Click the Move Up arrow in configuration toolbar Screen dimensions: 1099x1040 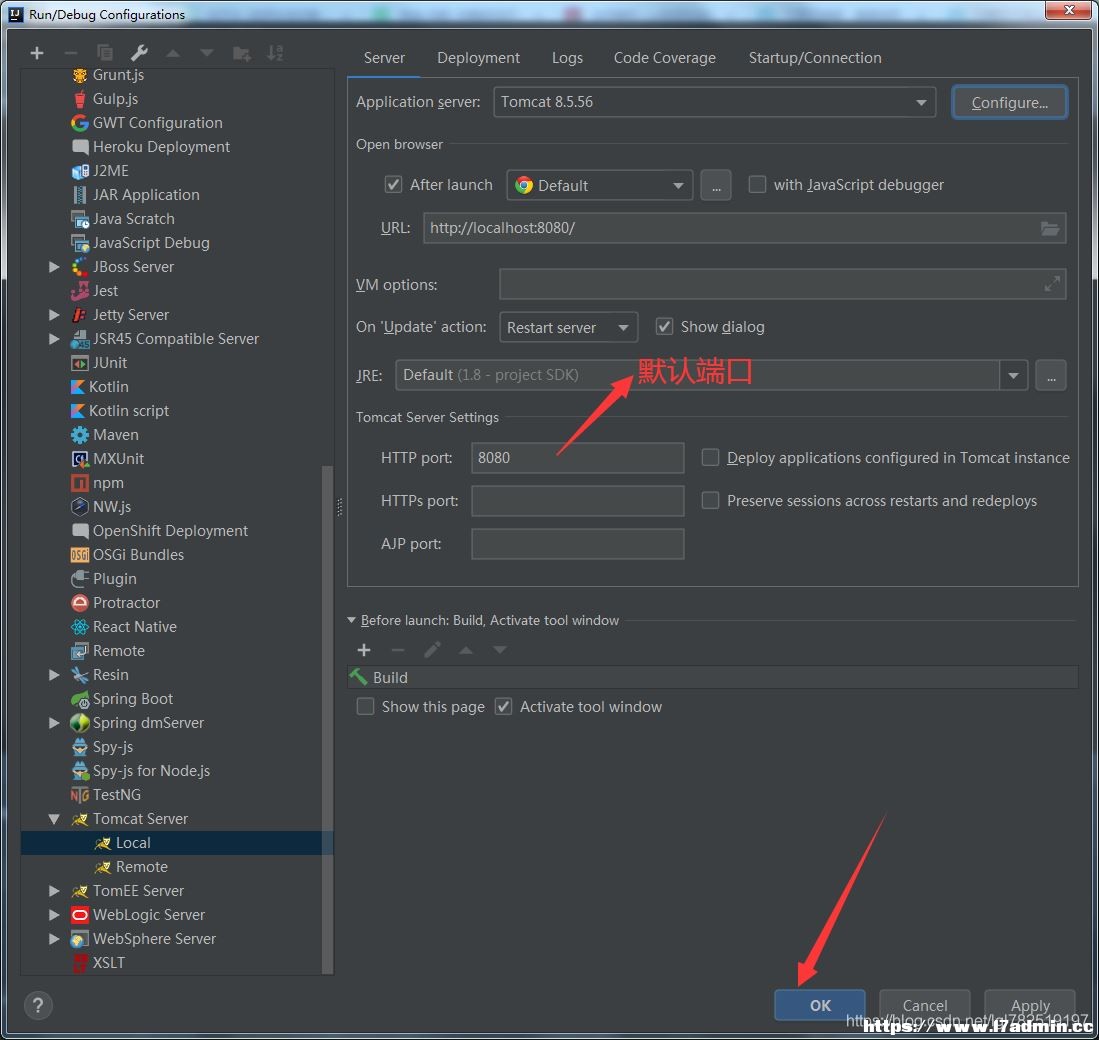[x=173, y=53]
